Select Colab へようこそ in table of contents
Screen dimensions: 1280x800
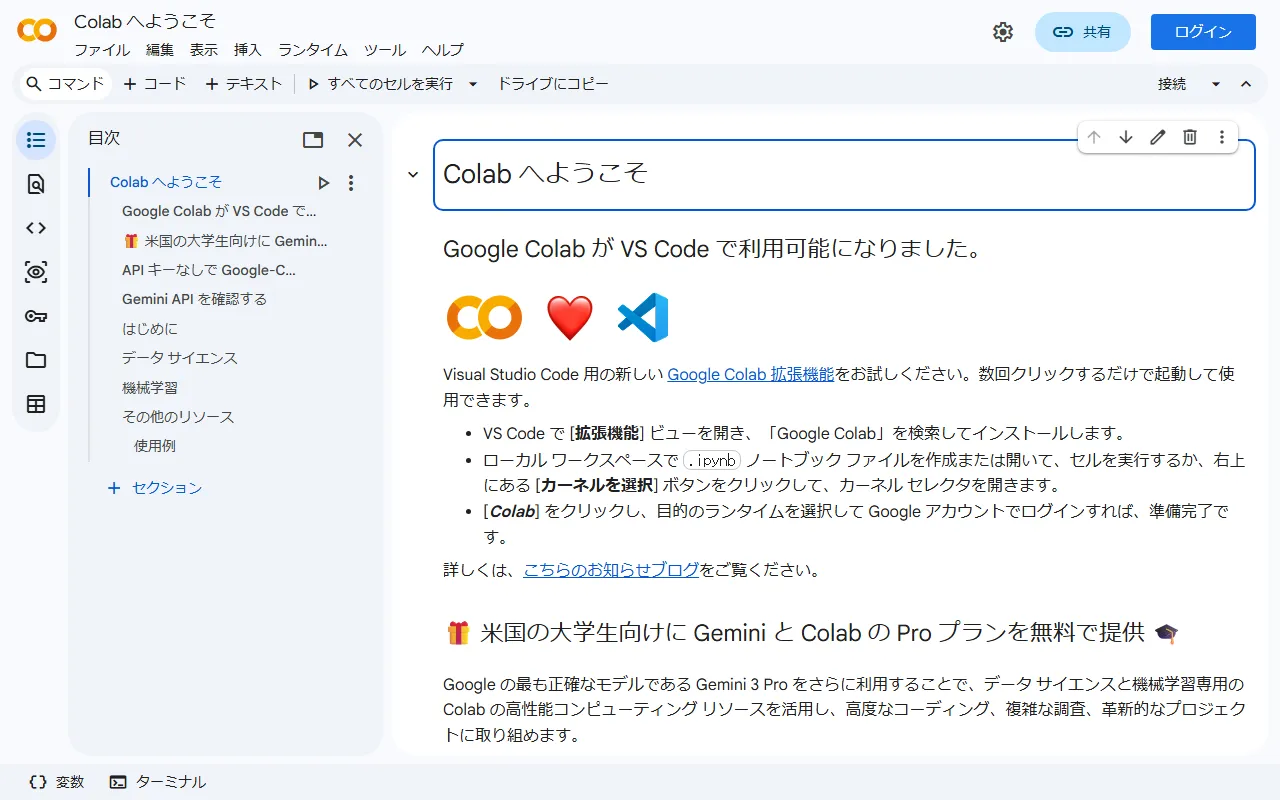166,182
